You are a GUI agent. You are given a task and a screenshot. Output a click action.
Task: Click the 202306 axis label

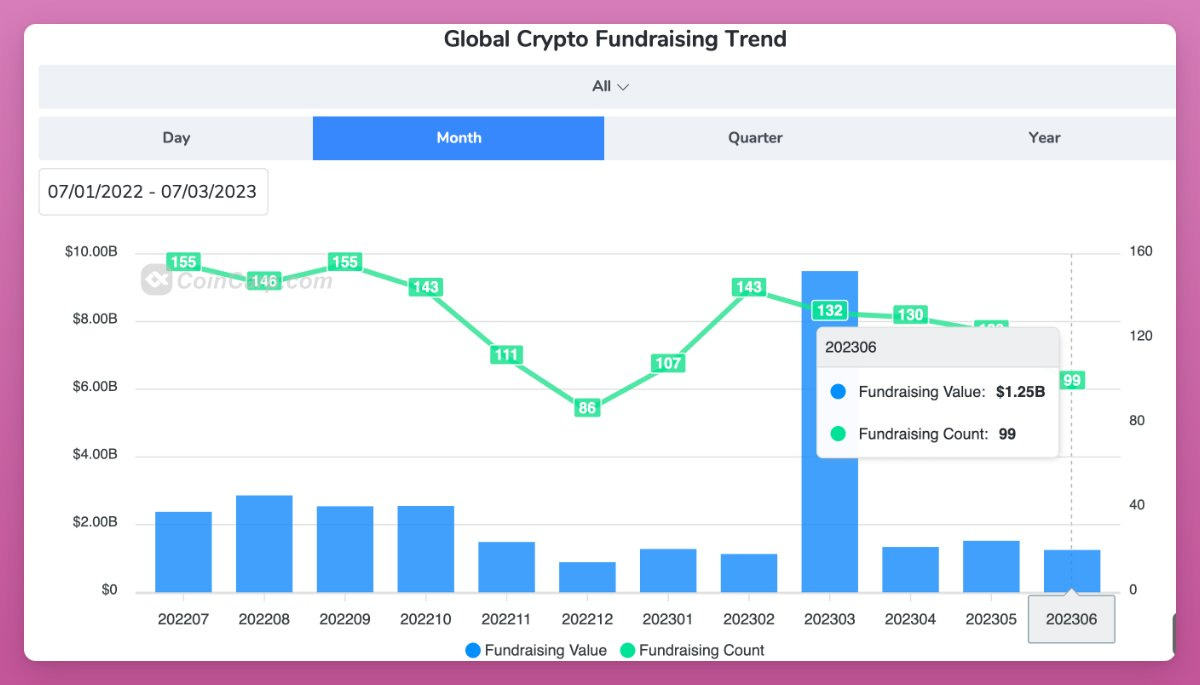[x=1071, y=618]
